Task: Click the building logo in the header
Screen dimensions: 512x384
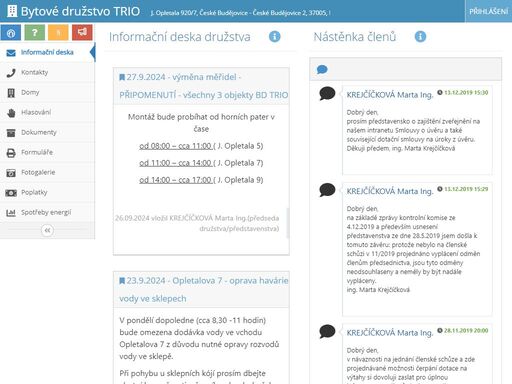Action: point(12,11)
